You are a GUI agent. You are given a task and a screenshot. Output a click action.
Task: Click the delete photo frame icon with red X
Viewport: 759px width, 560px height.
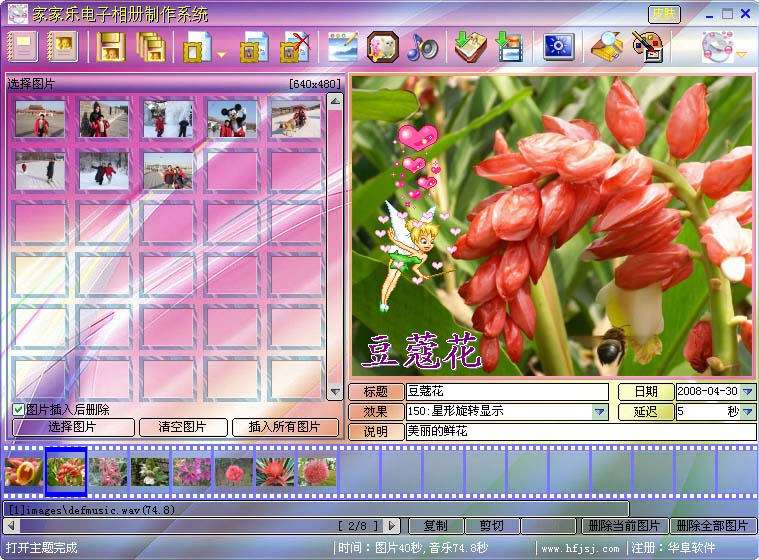tap(295, 47)
